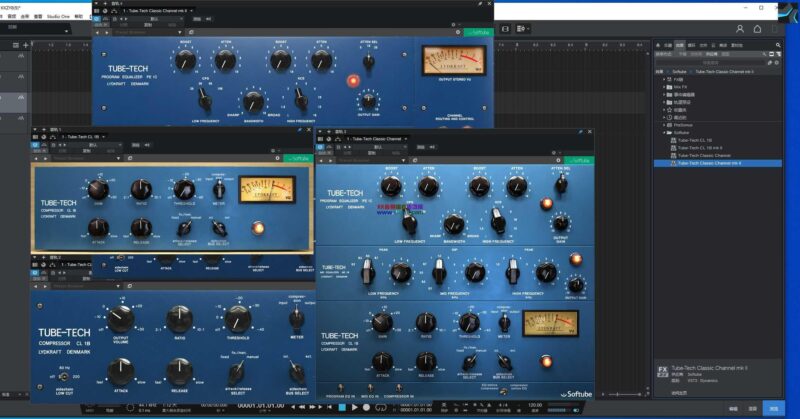Click the 4/4 time signature
Screen dimensions: 800x419
tap(503, 405)
